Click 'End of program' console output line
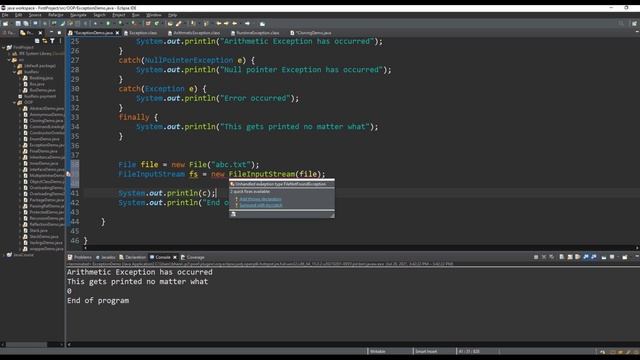Viewport: 640px width, 360px height. pyautogui.click(x=98, y=301)
